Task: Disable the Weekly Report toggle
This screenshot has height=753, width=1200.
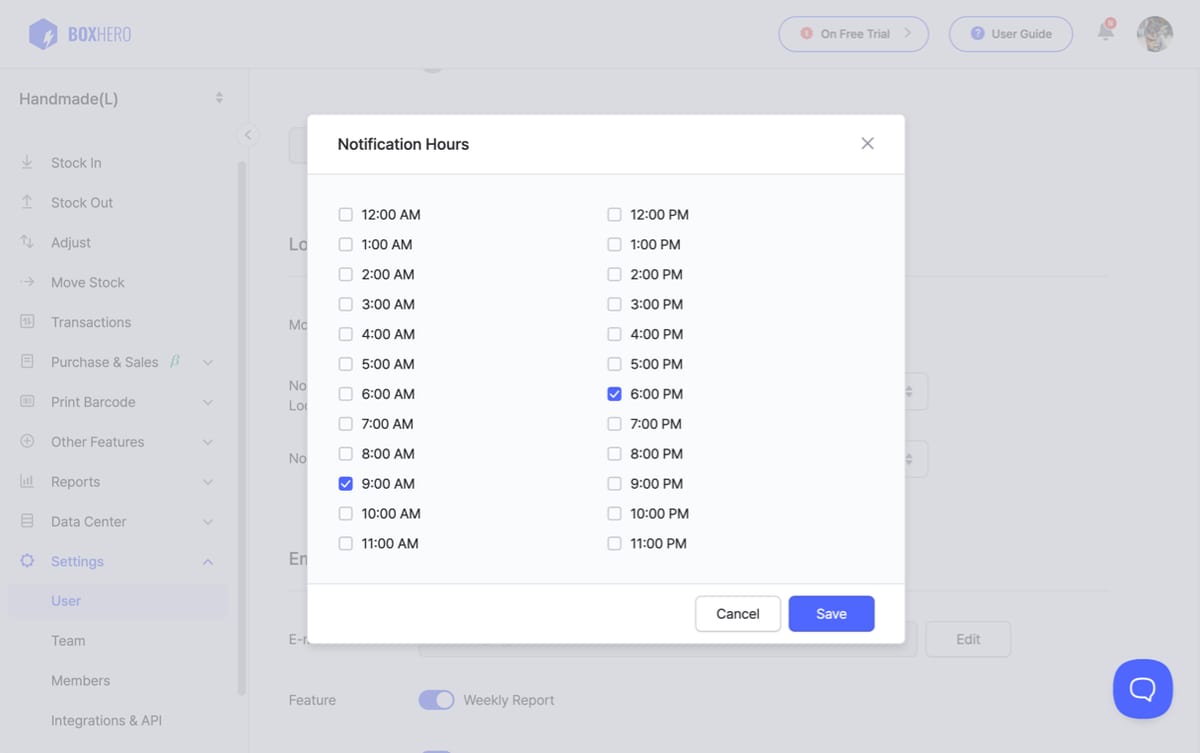Action: click(436, 700)
